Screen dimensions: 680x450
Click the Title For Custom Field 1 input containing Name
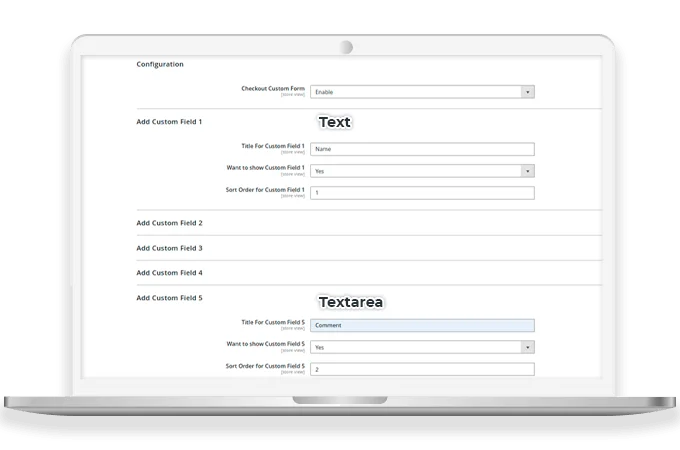(421, 149)
